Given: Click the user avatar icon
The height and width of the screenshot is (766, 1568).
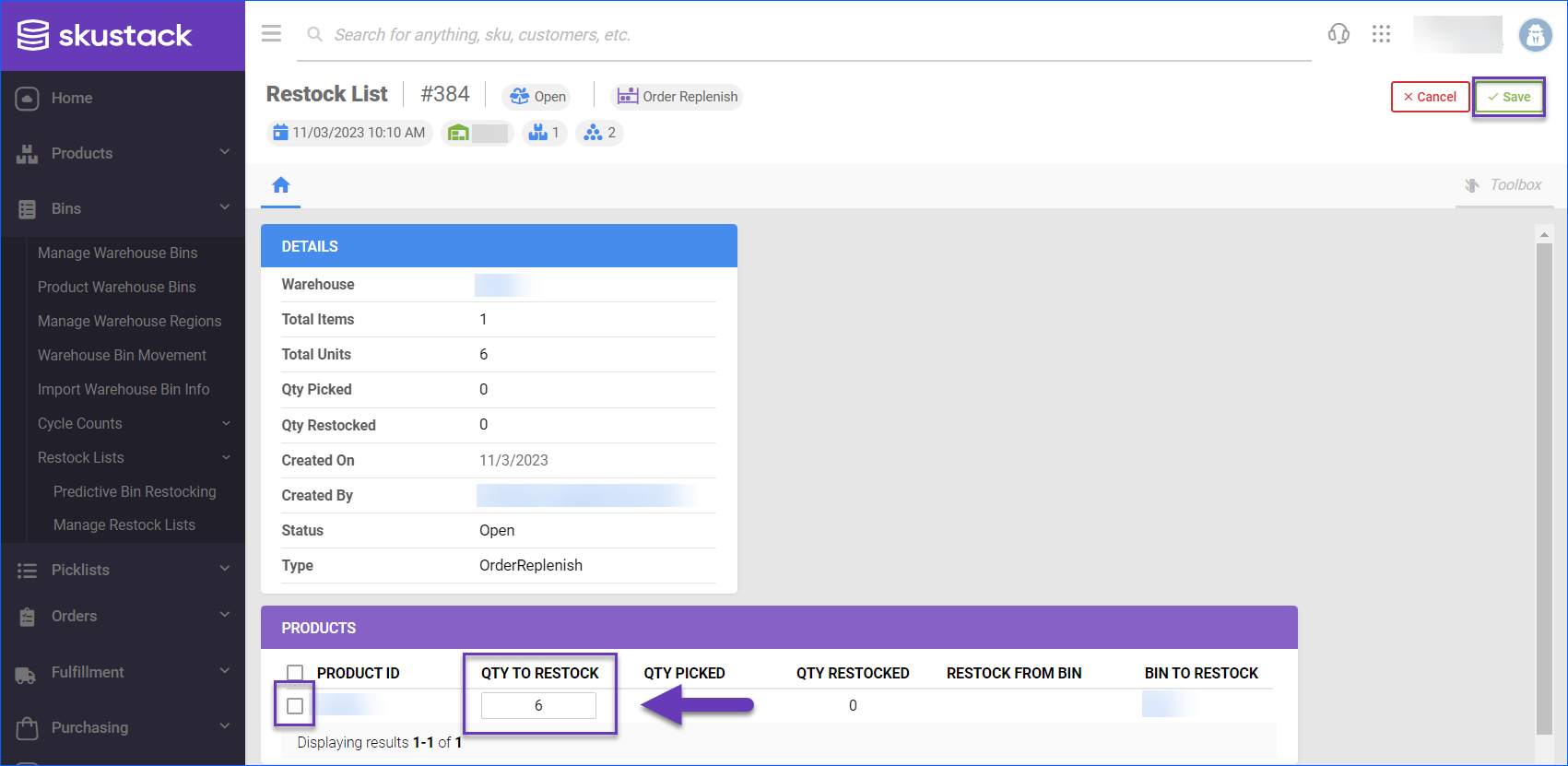Looking at the screenshot, I should [1535, 35].
